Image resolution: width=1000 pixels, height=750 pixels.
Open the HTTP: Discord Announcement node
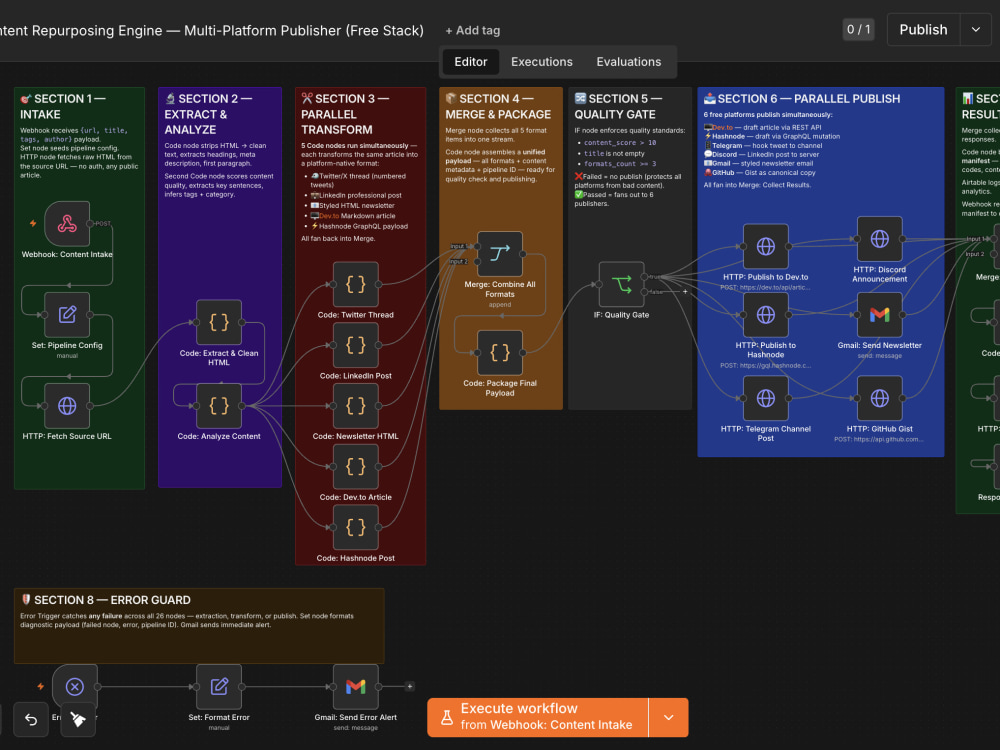pos(879,239)
